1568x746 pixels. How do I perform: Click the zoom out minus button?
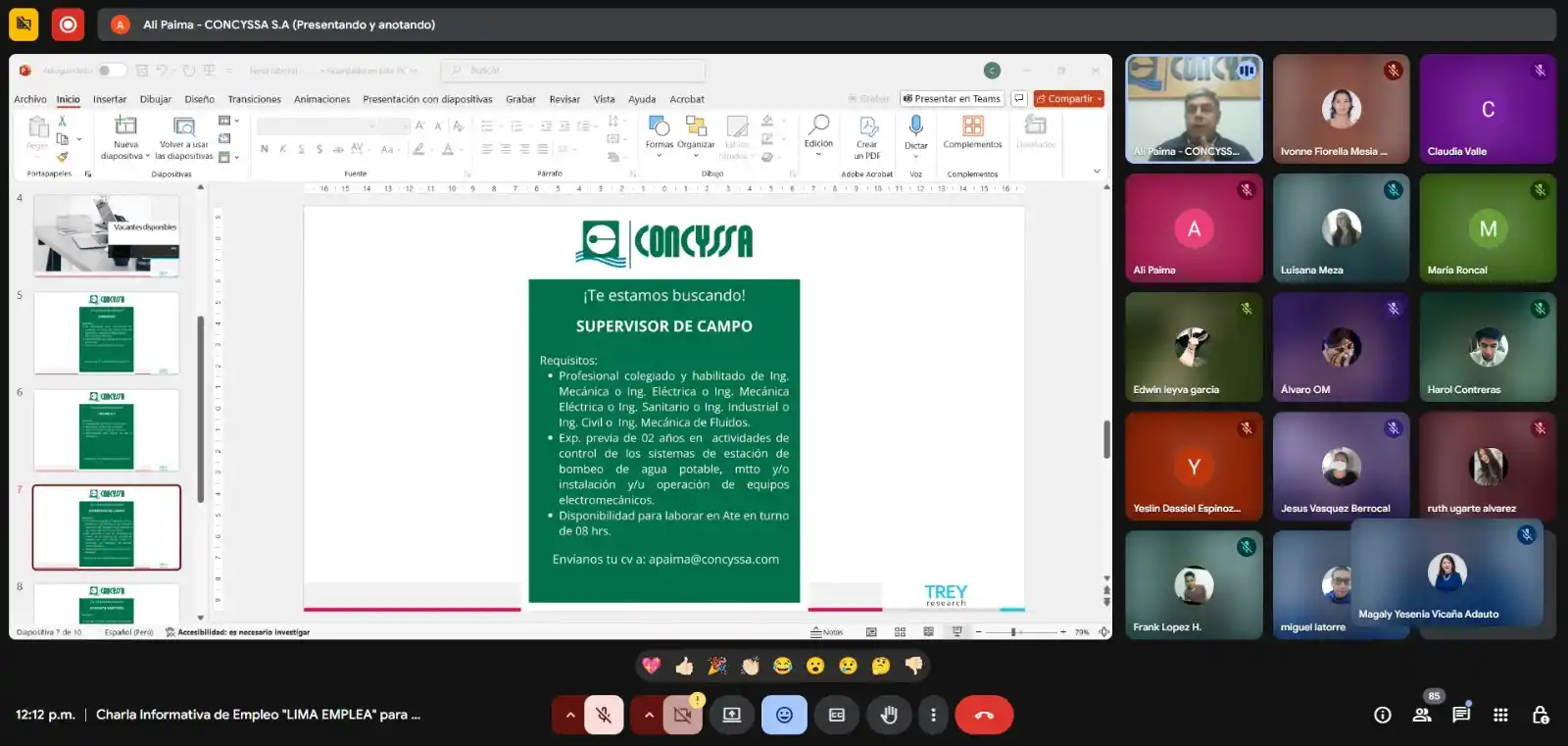pyautogui.click(x=978, y=632)
